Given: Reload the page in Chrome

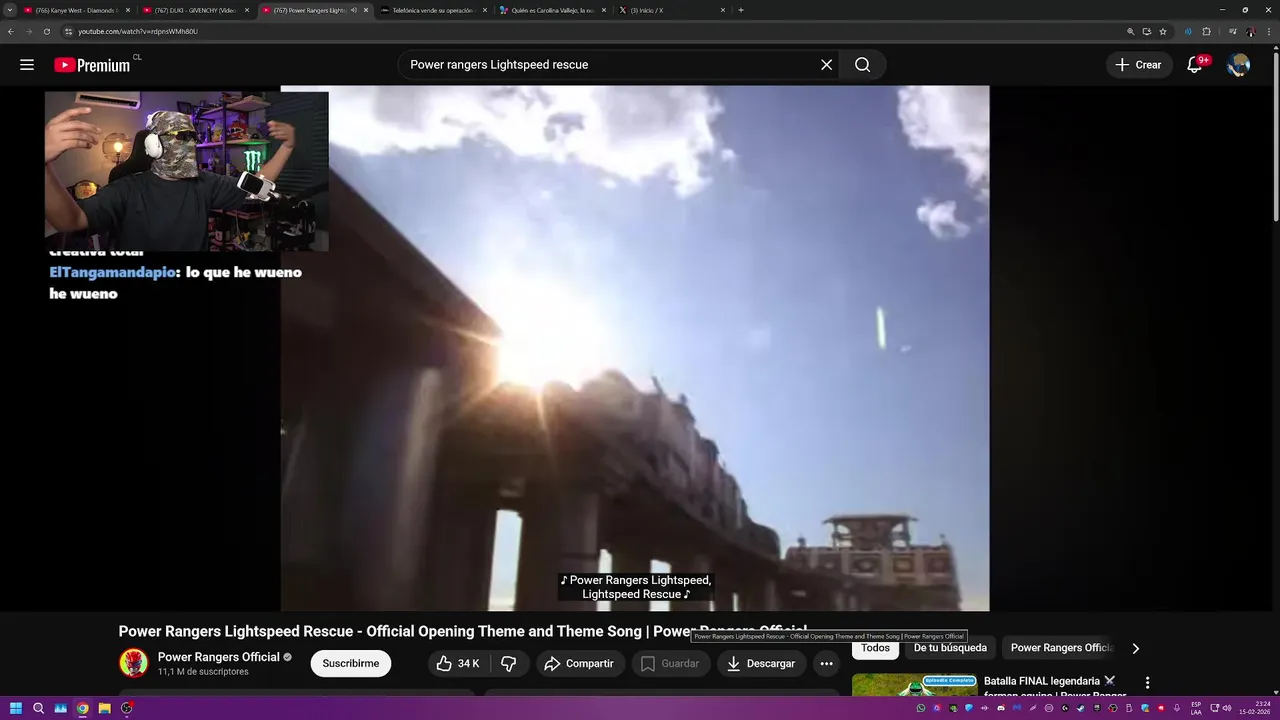Looking at the screenshot, I should point(46,31).
